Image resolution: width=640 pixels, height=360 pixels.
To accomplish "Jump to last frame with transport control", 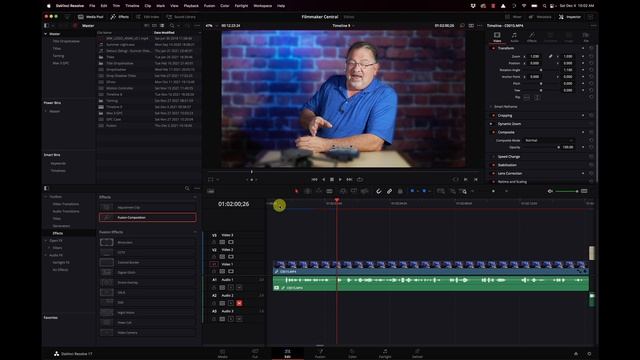I will (x=349, y=179).
